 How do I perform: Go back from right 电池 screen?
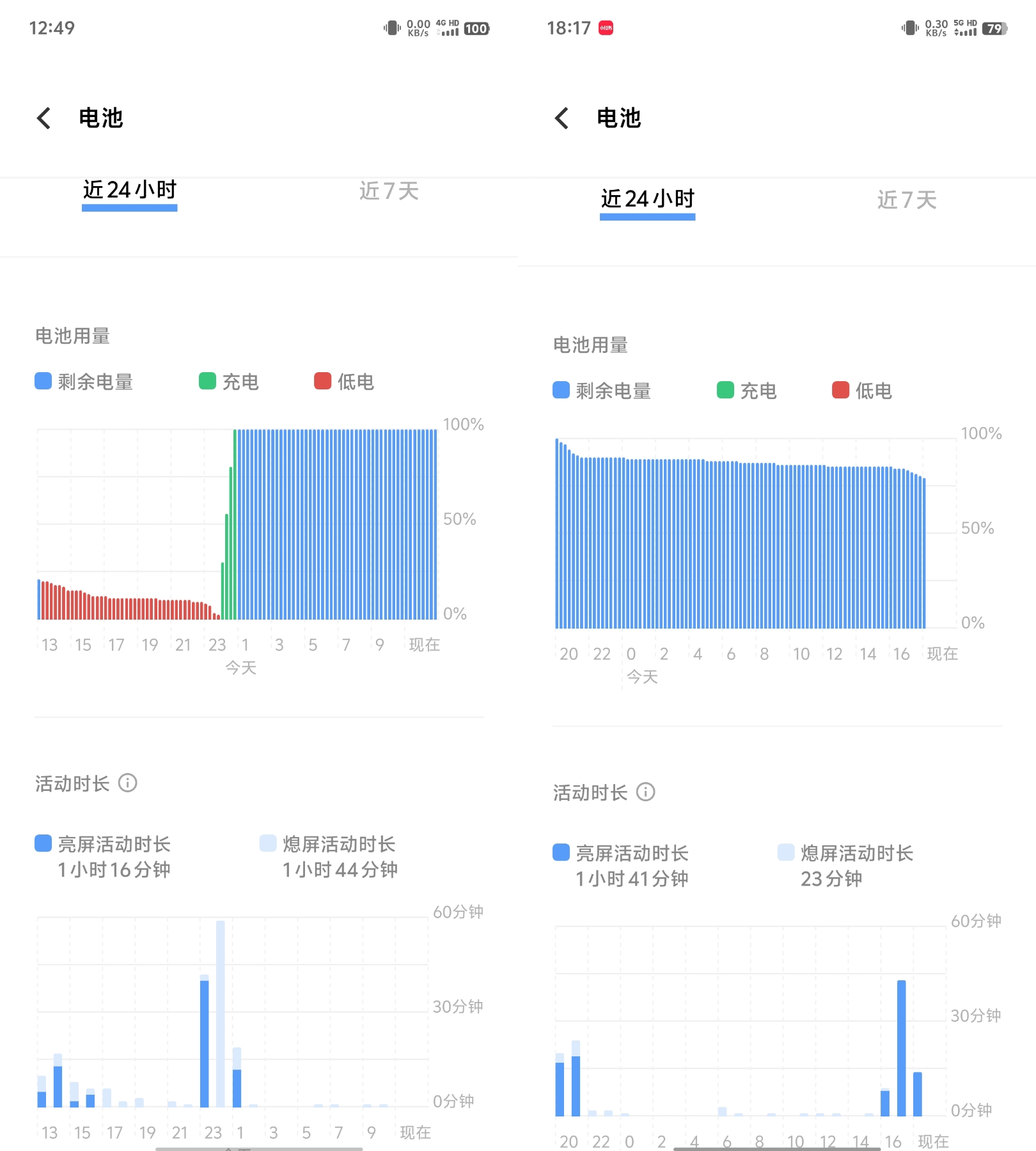click(x=561, y=118)
